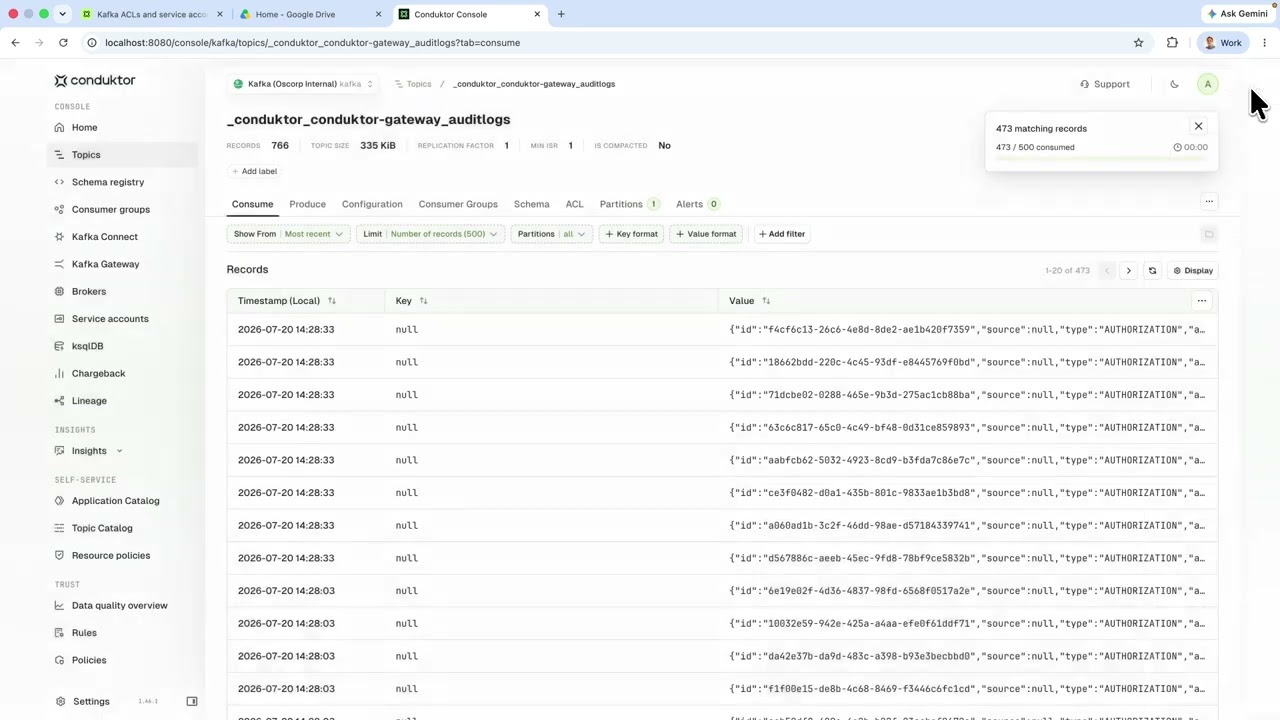Open Show From Most recent dropdown
The height and width of the screenshot is (720, 1280).
point(288,234)
